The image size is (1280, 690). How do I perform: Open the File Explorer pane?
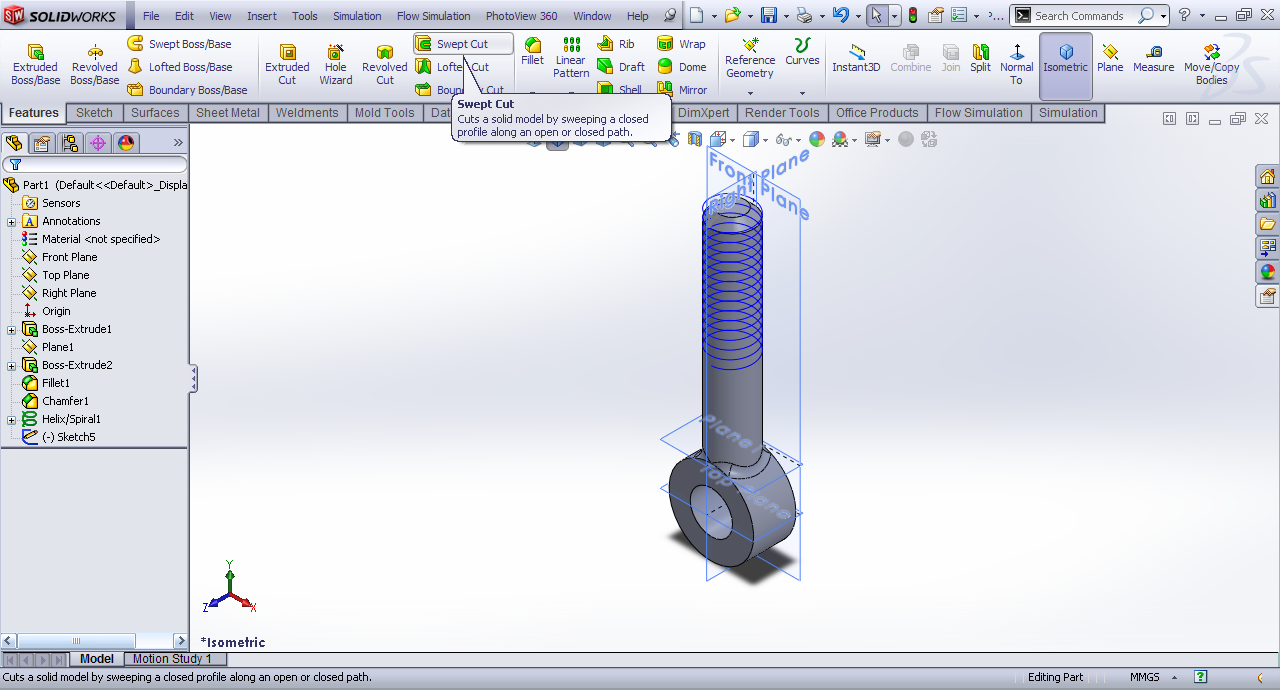(1268, 224)
